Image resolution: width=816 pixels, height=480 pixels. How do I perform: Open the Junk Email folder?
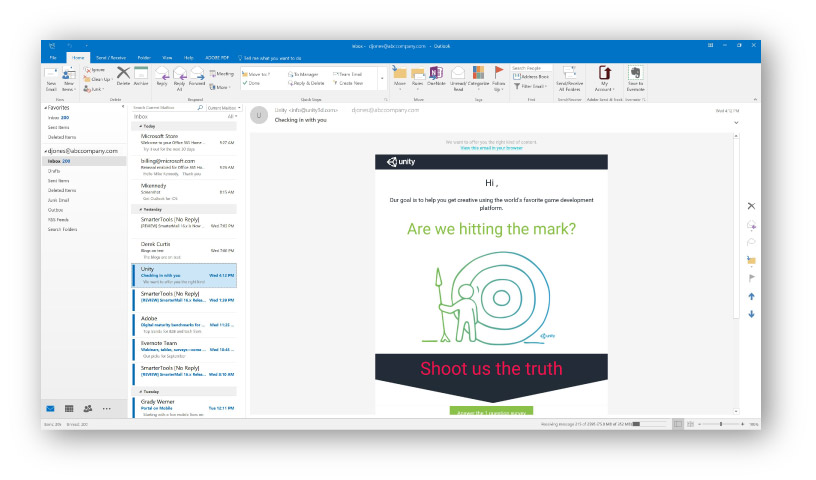[58, 200]
